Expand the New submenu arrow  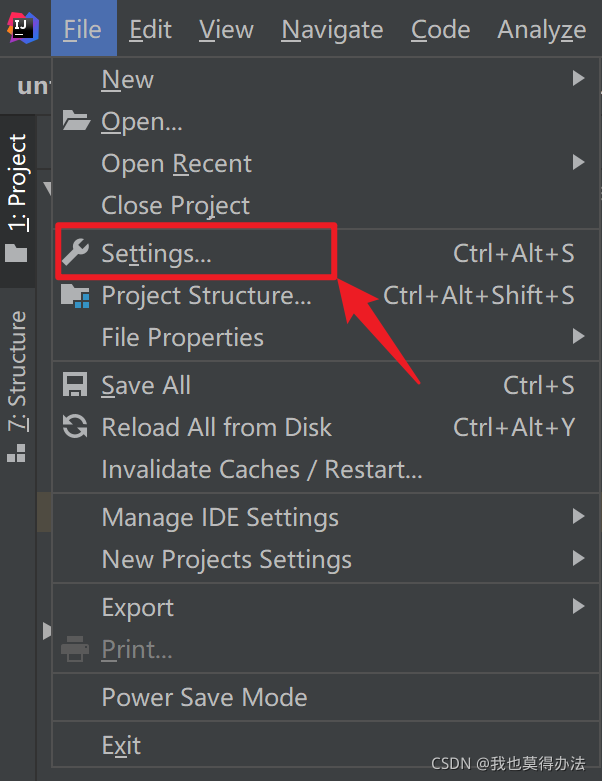[x=578, y=78]
